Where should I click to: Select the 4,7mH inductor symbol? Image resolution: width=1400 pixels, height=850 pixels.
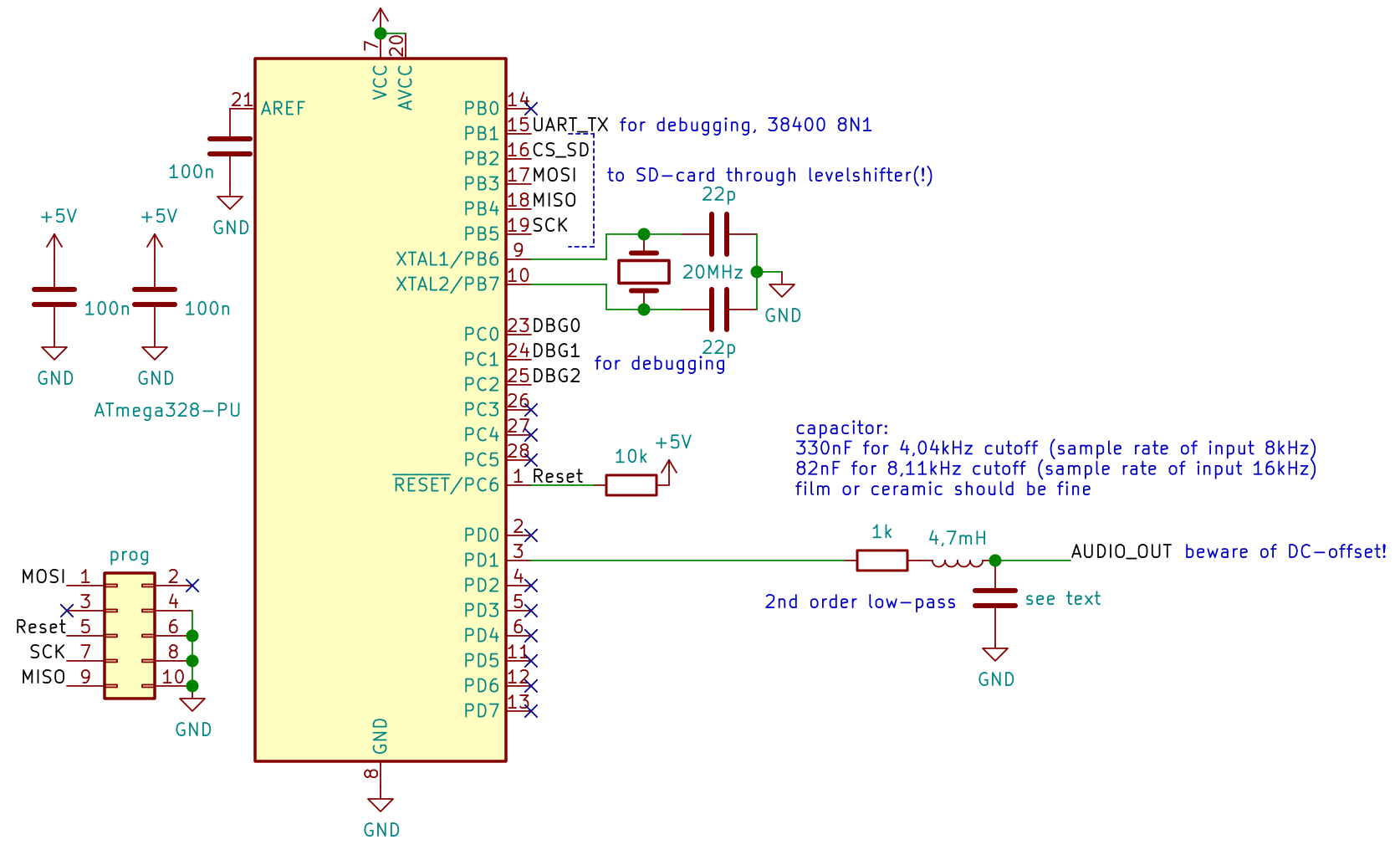[x=957, y=562]
